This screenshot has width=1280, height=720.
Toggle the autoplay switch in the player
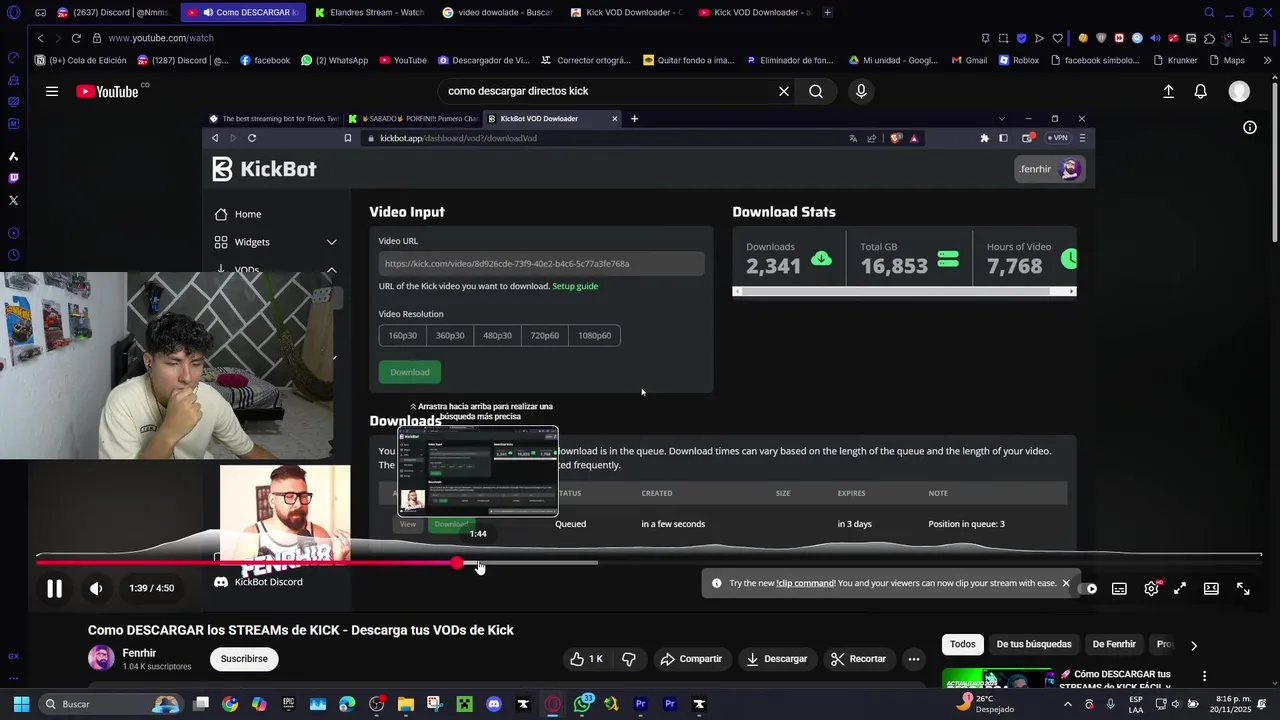click(1090, 589)
